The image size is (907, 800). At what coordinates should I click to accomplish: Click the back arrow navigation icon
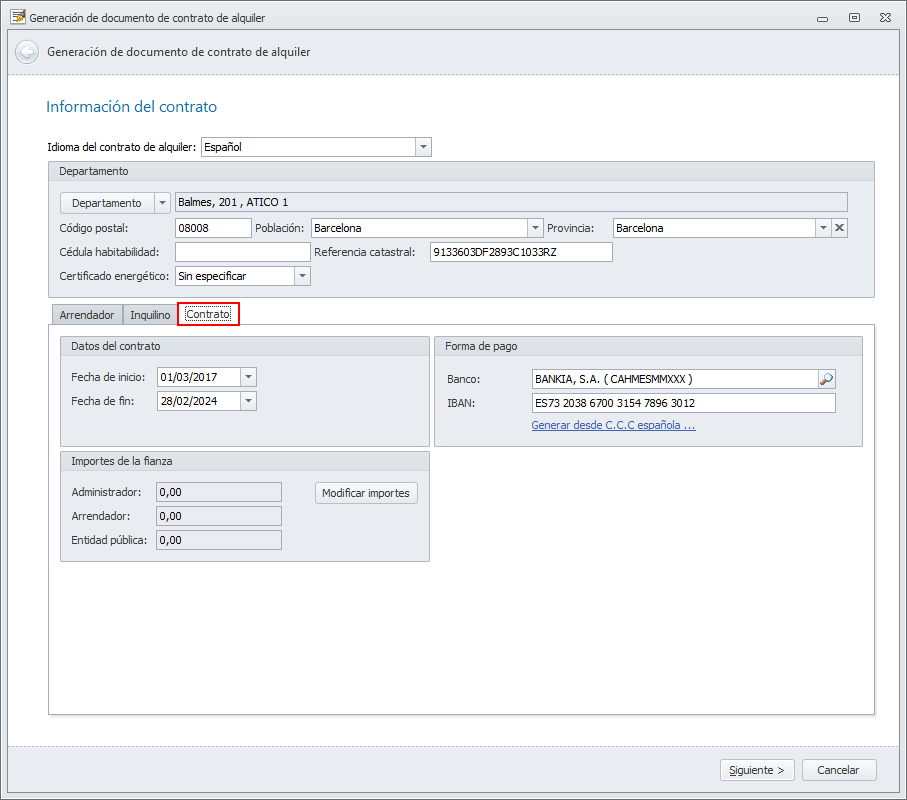pos(27,52)
